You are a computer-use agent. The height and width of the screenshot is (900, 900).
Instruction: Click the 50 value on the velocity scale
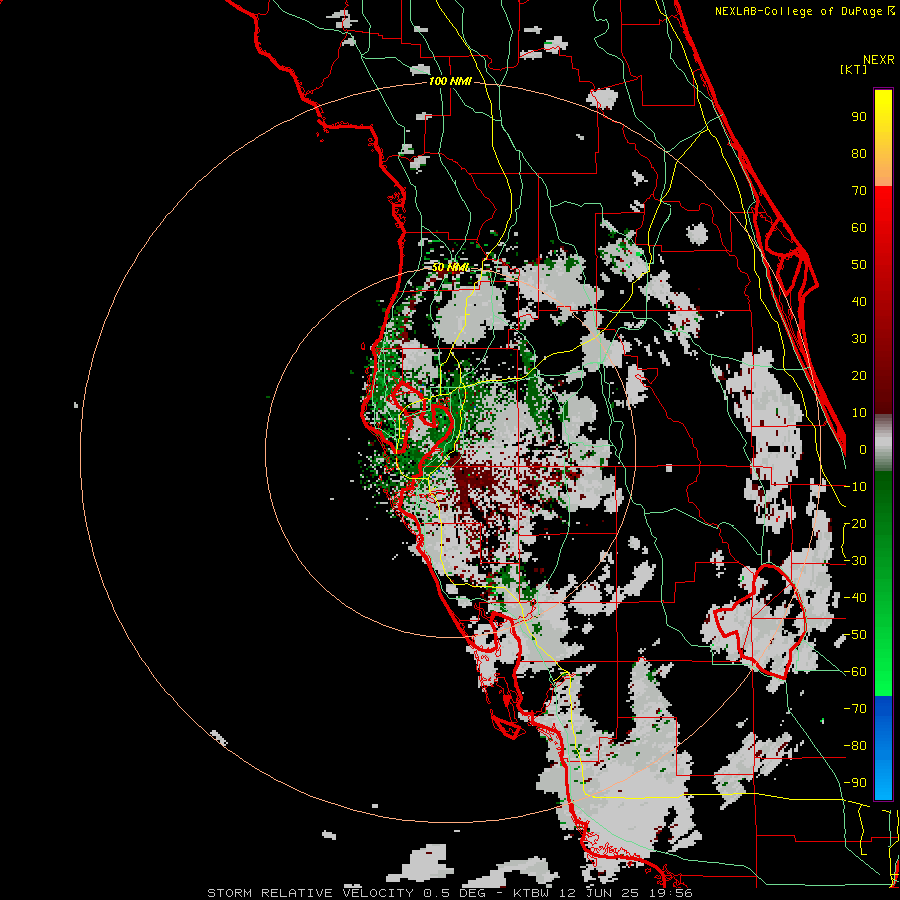859,265
